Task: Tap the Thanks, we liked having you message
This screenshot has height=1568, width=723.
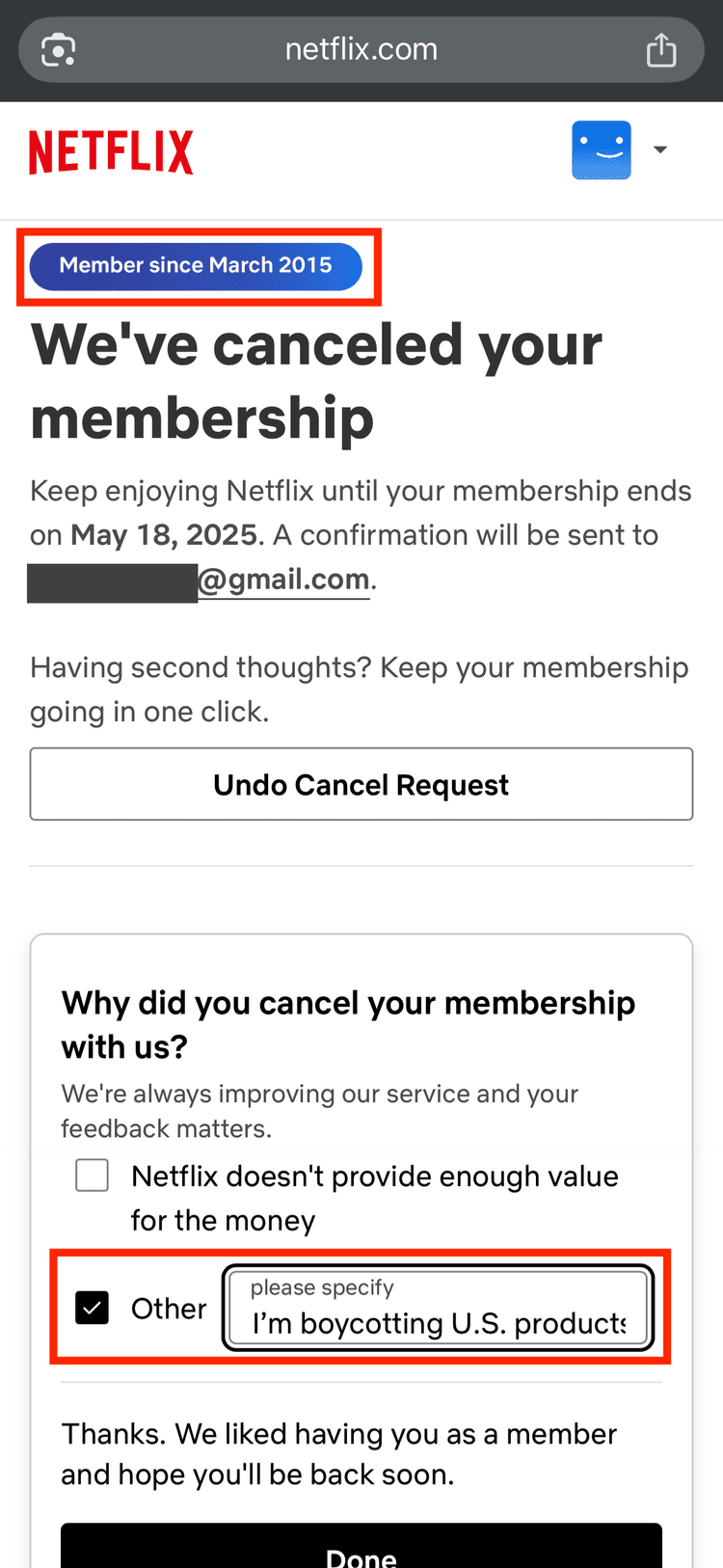Action: pyautogui.click(x=338, y=1454)
